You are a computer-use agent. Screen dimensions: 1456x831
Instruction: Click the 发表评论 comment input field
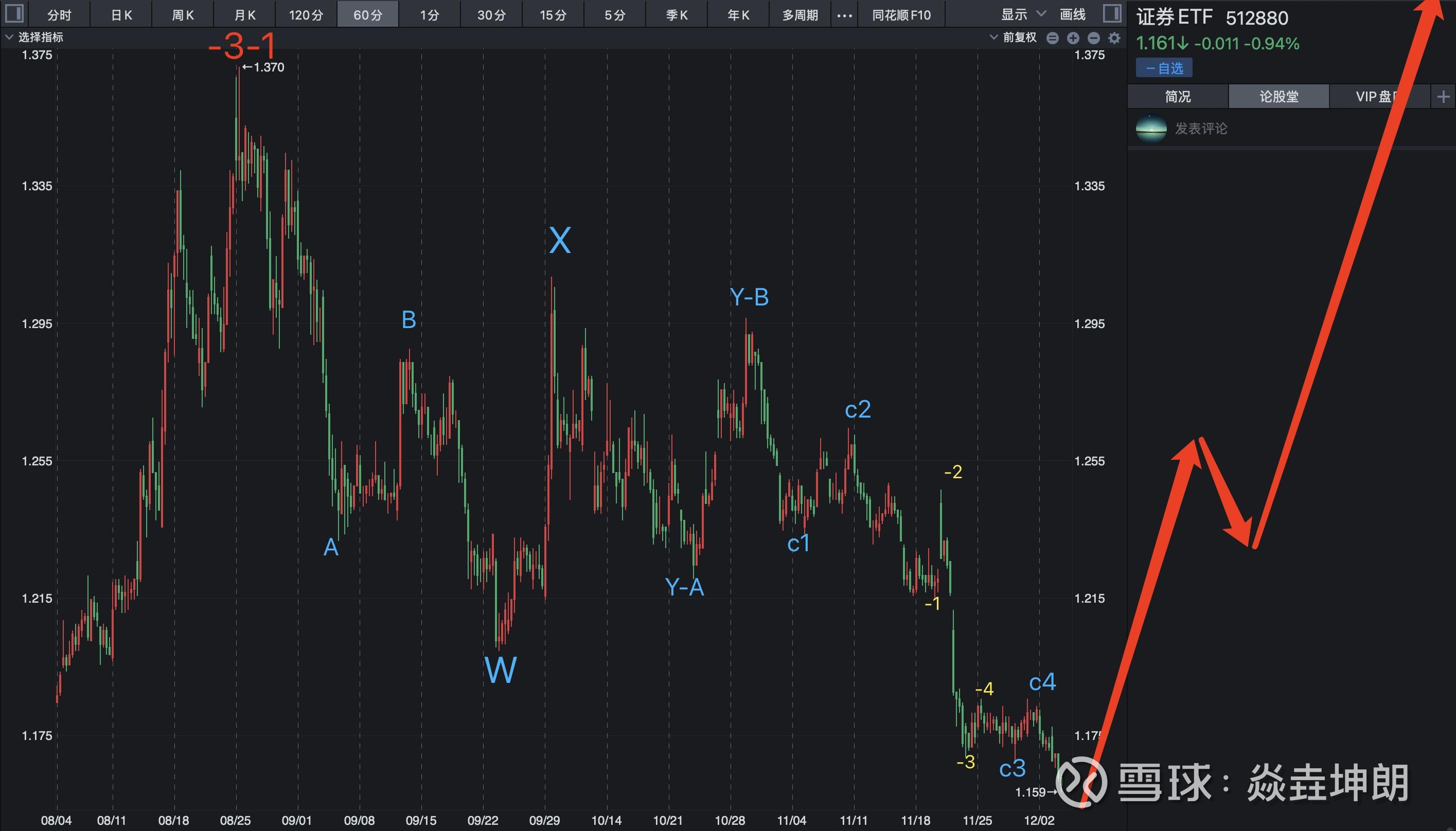(1201, 129)
